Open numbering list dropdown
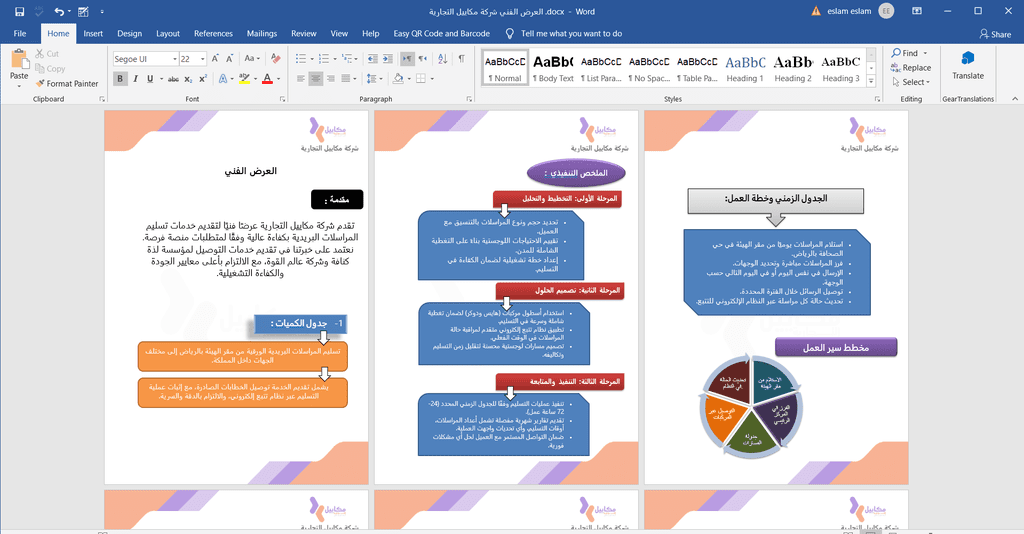This screenshot has height=534, width=1024. point(335,59)
